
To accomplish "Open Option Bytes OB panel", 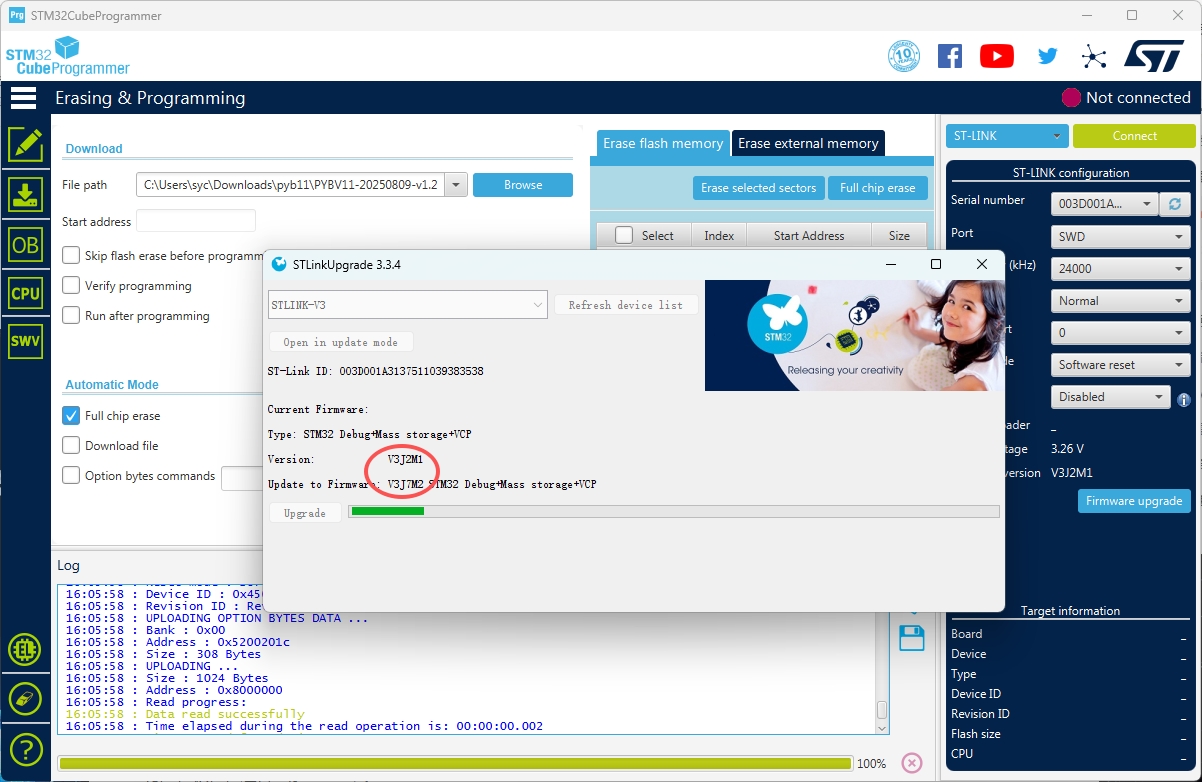I will pyautogui.click(x=25, y=244).
